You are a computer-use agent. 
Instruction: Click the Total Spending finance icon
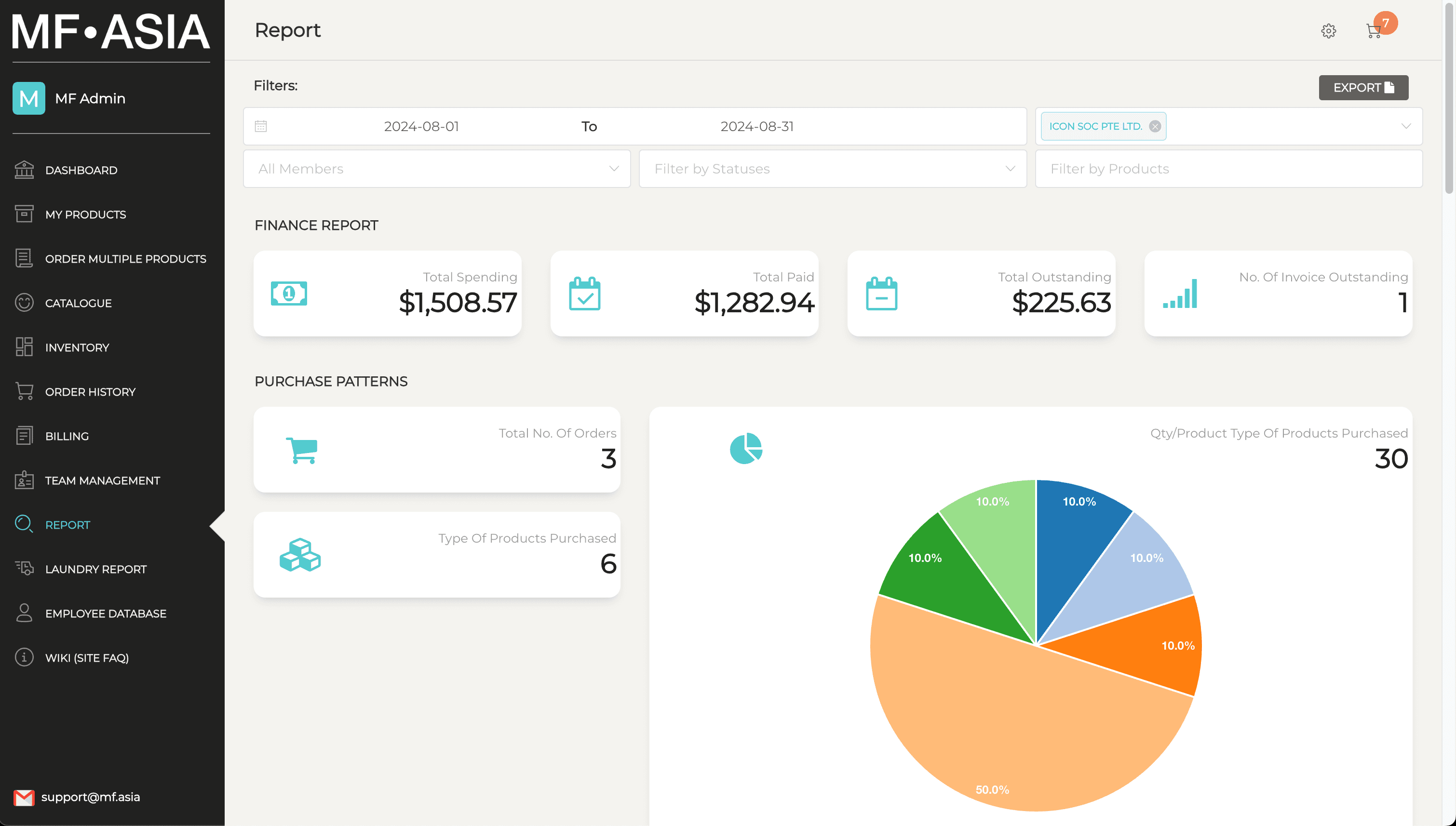point(289,293)
